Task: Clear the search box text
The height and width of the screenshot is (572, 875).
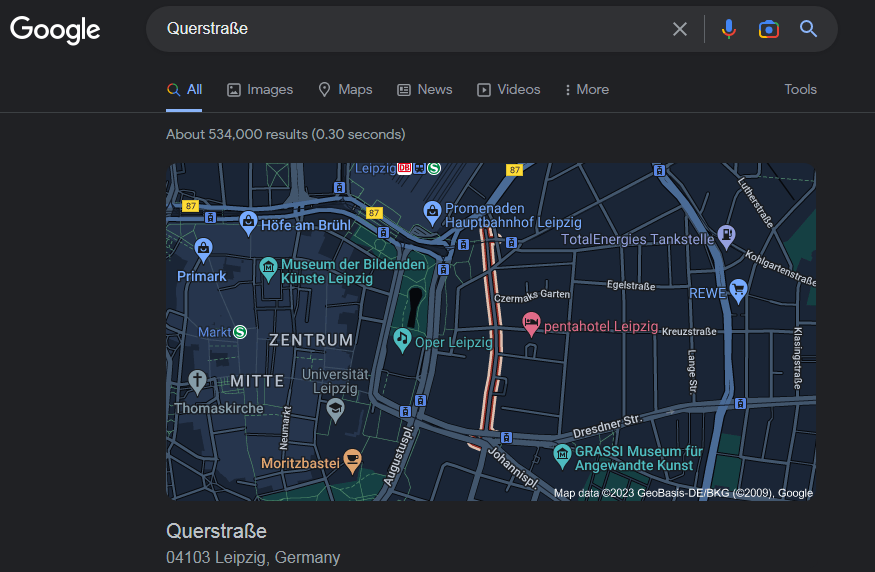Action: click(x=679, y=29)
